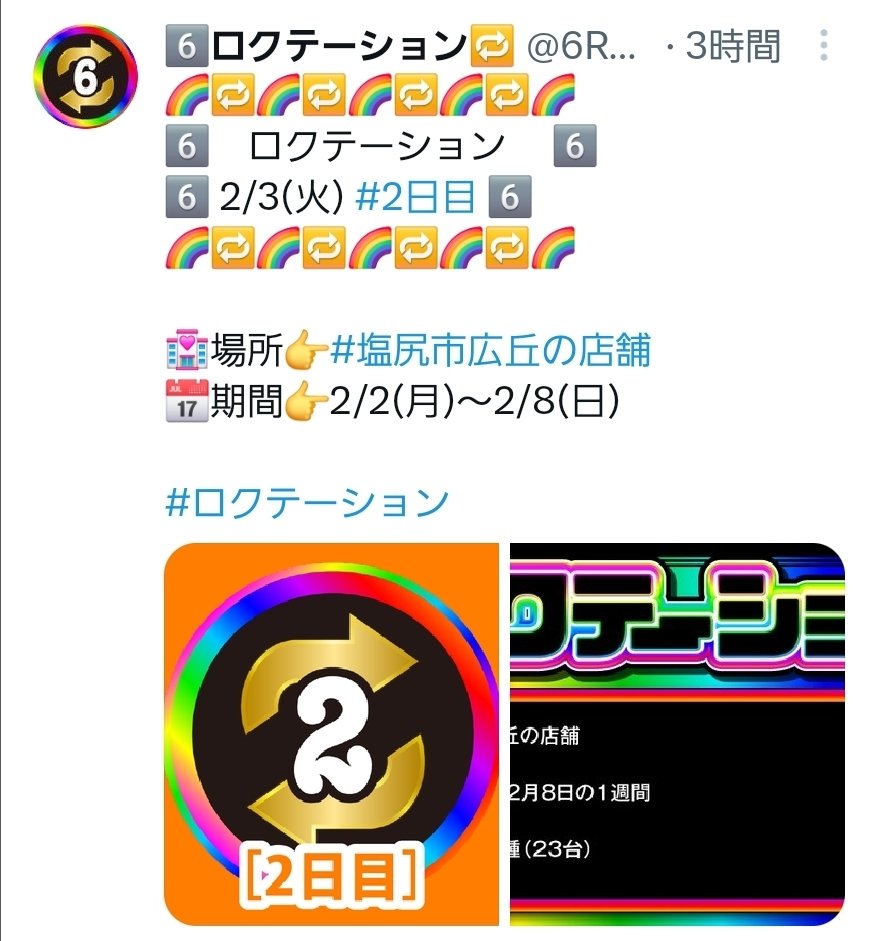
Task: Open the ロクテーション display name profile
Action: [x=339, y=46]
